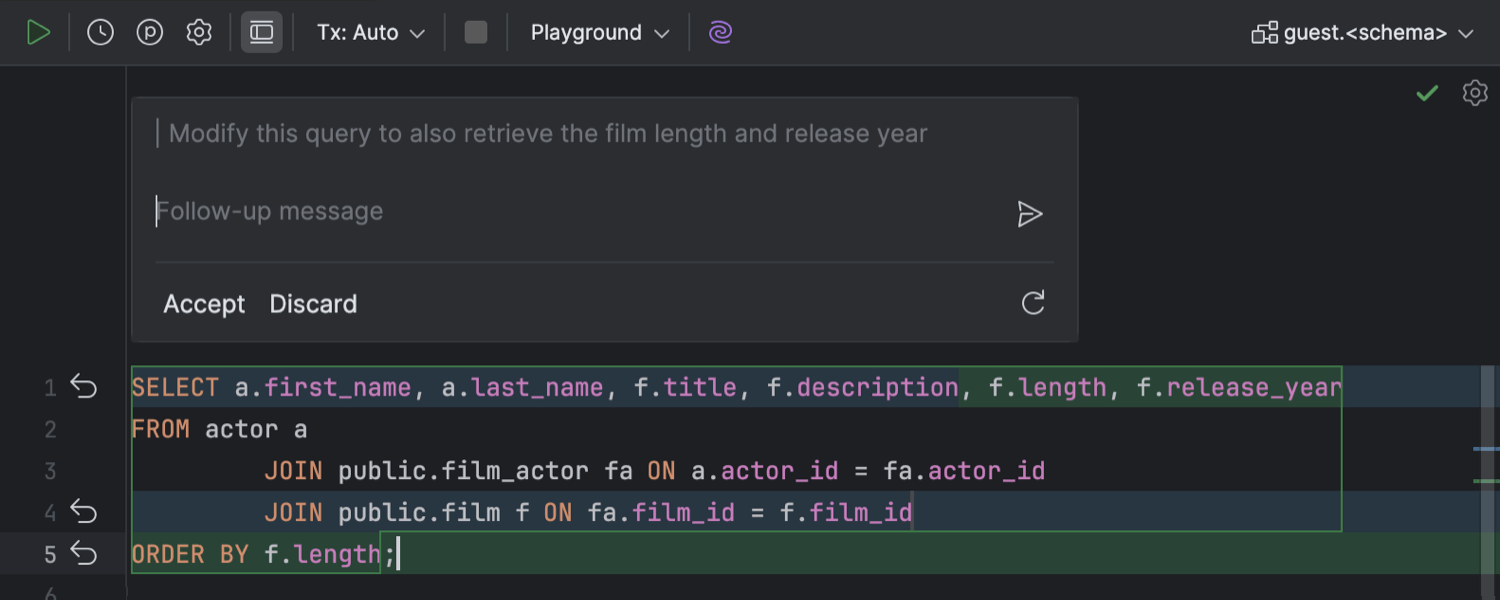View query parameters
The image size is (1500, 600).
coord(148,32)
